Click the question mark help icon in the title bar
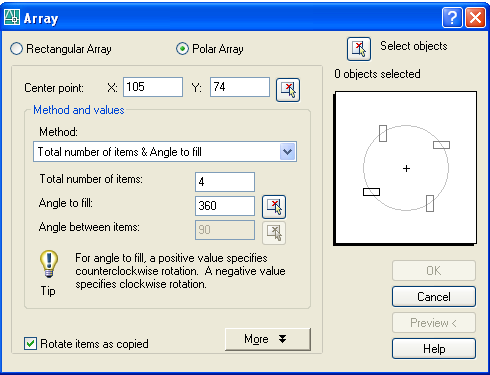Screen dimensions: 490x375 [x=452, y=17]
